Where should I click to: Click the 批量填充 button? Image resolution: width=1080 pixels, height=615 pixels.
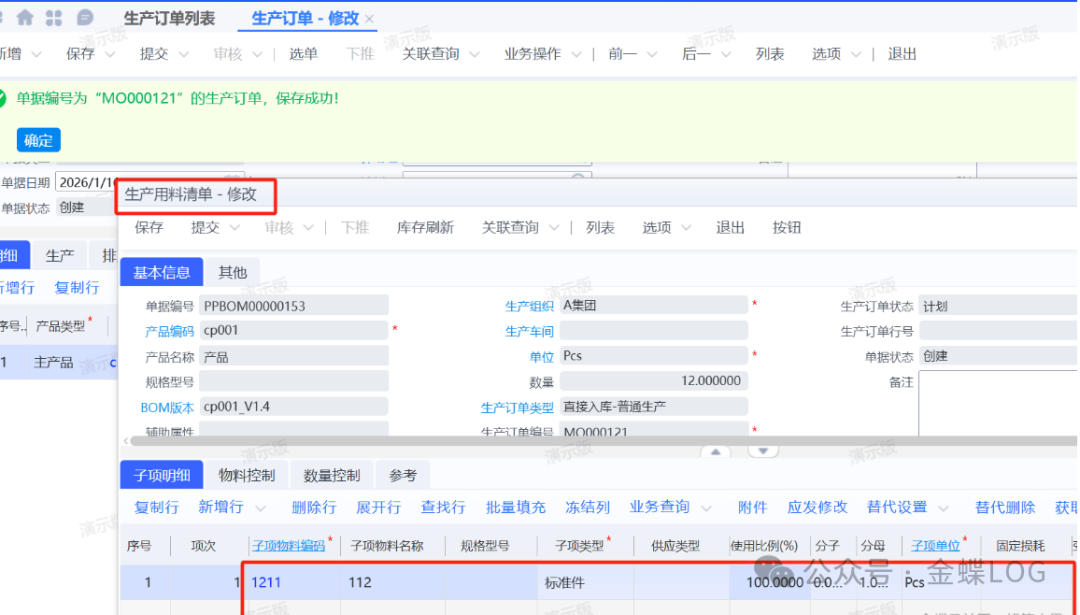tap(516, 507)
